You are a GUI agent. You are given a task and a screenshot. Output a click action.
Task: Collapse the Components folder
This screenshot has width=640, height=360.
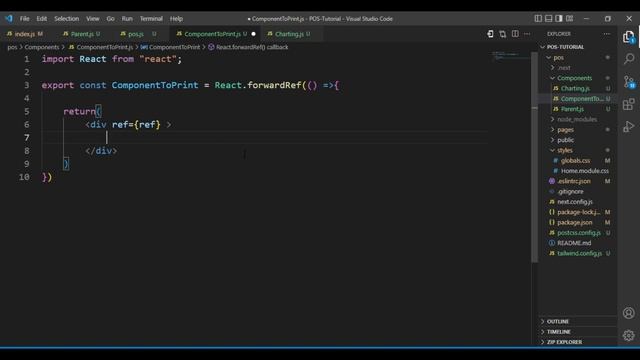pos(578,78)
